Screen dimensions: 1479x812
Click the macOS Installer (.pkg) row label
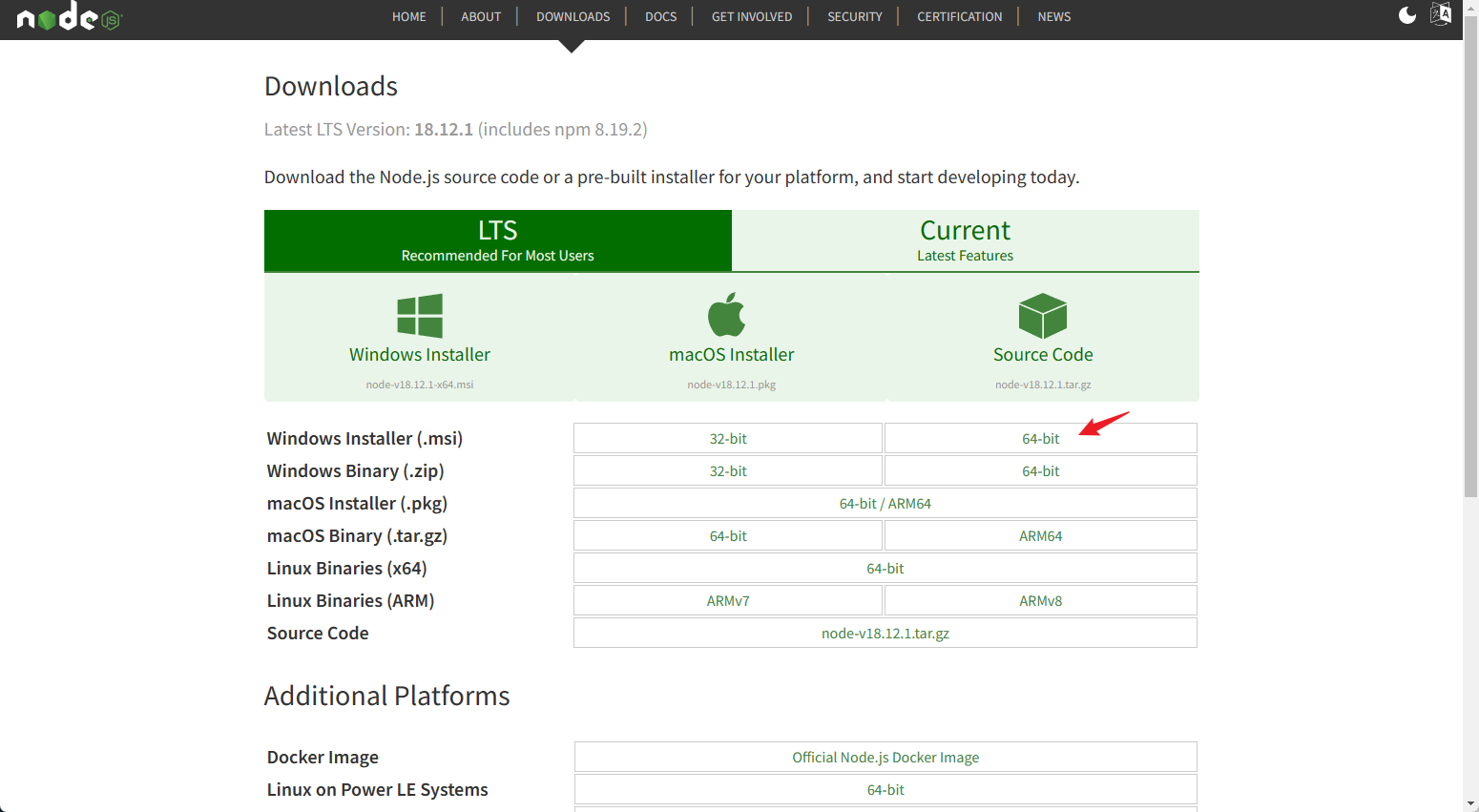click(357, 504)
